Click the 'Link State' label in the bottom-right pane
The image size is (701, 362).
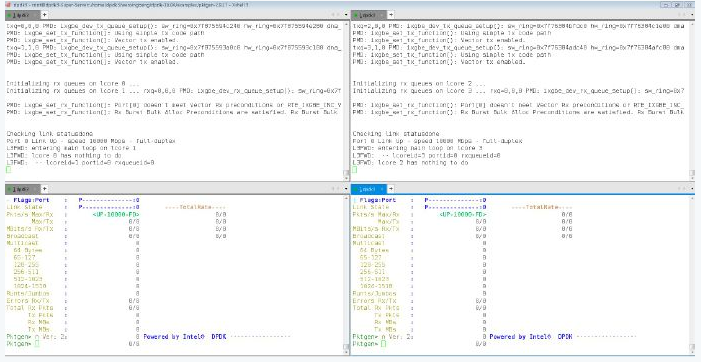click(x=371, y=207)
